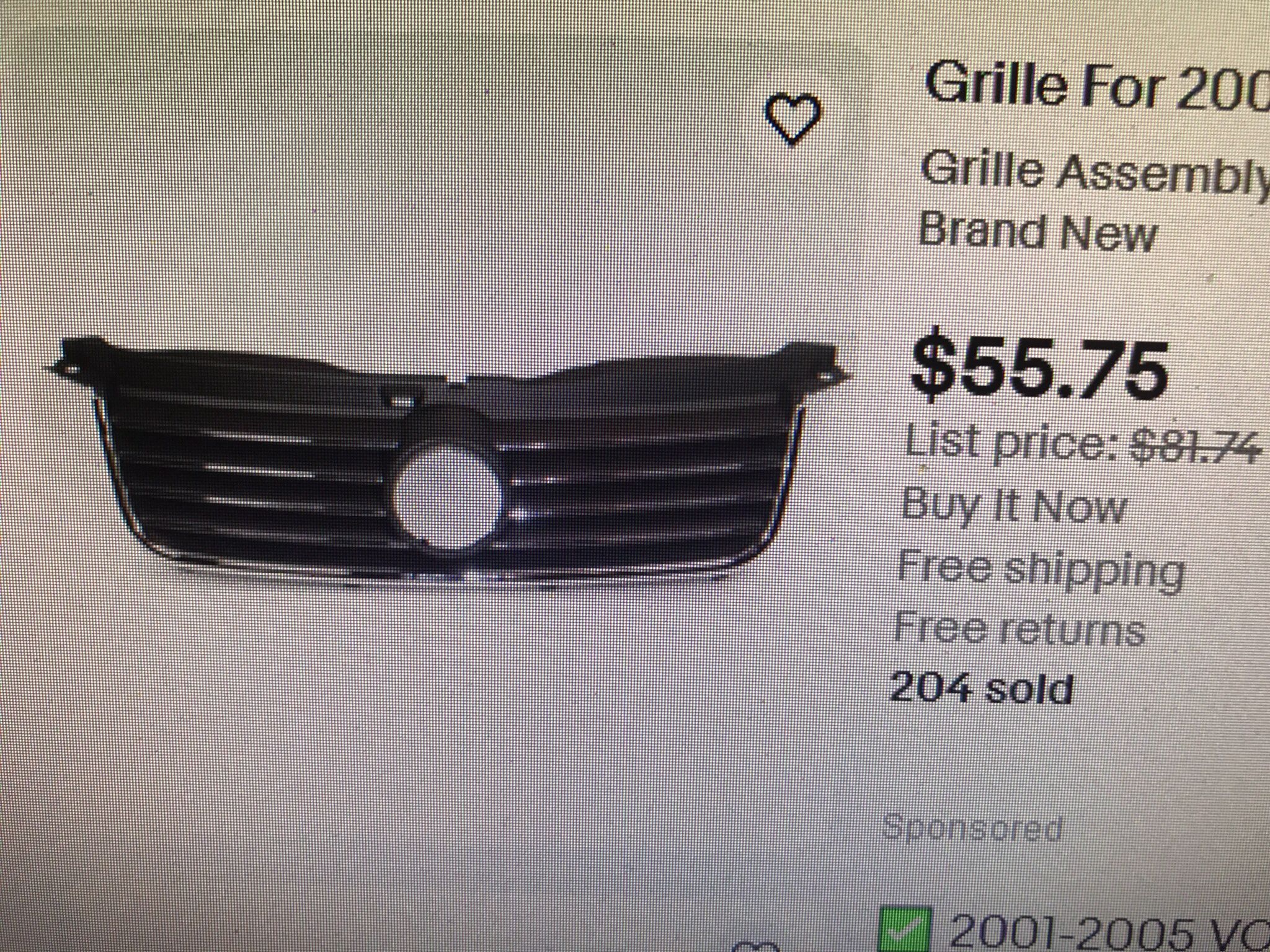This screenshot has height=952, width=1270.
Task: Click the 'Free shipping' text
Action: point(1040,570)
